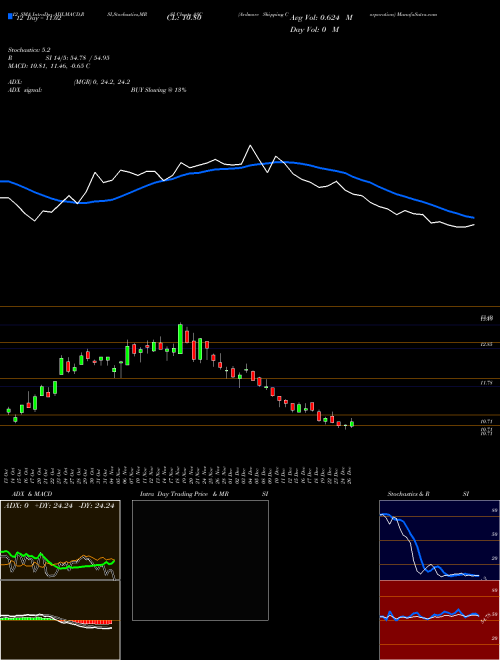The height and width of the screenshot is (660, 500).
Task: Click the 'ADX signal:' label
Action: click(24, 90)
